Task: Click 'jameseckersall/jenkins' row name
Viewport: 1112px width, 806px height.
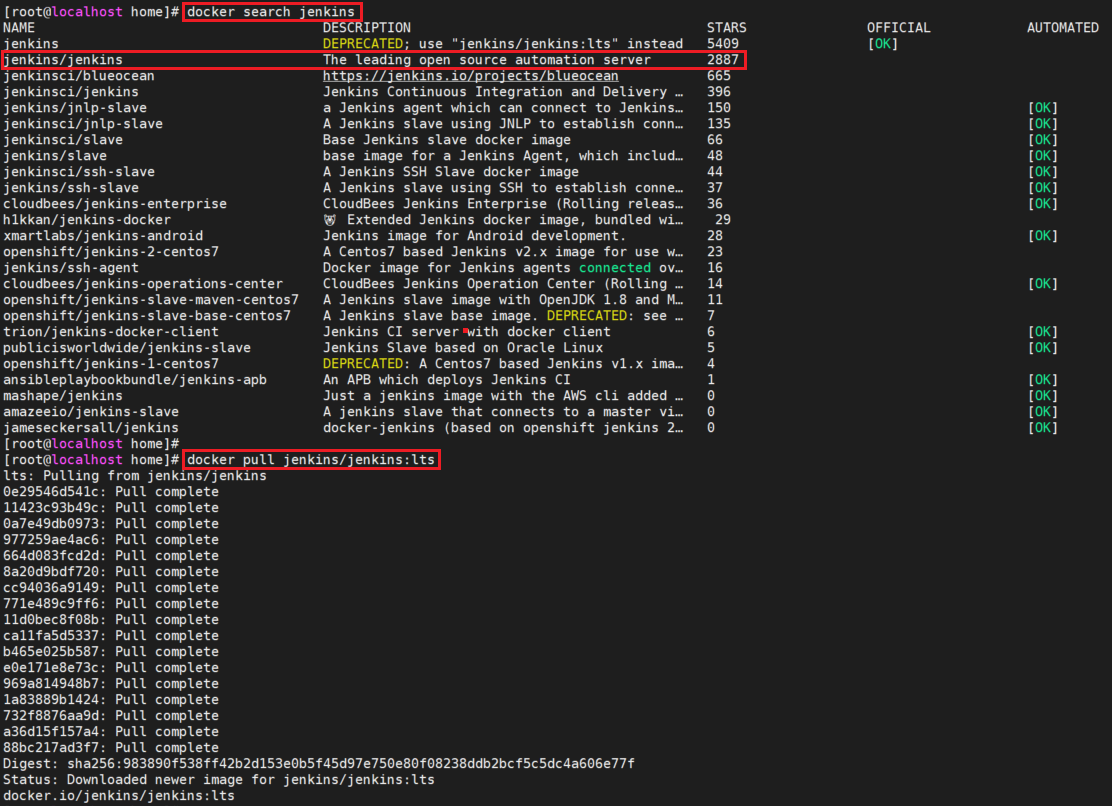Action: (x=91, y=427)
